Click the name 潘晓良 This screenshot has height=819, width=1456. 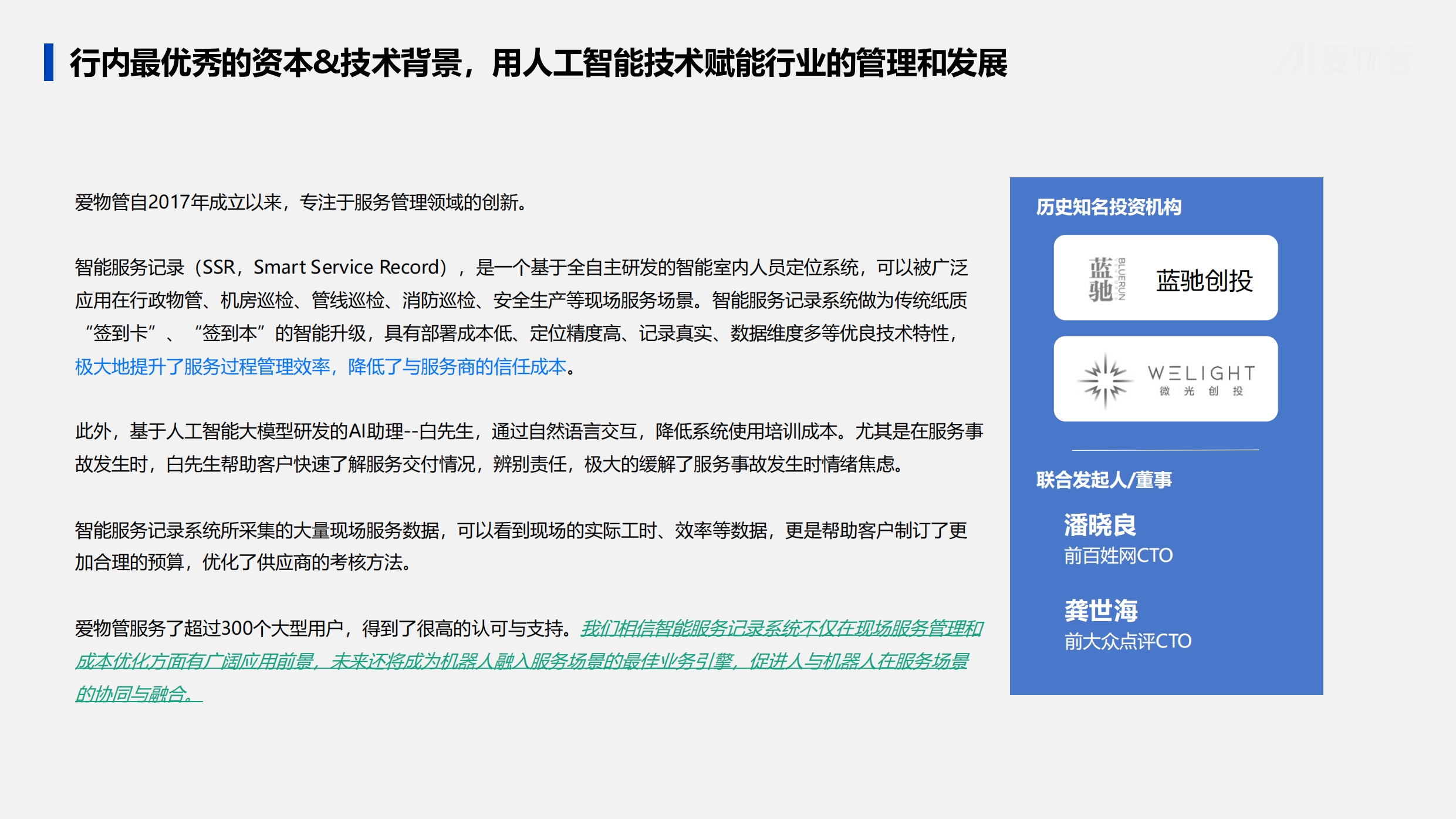coord(1100,525)
